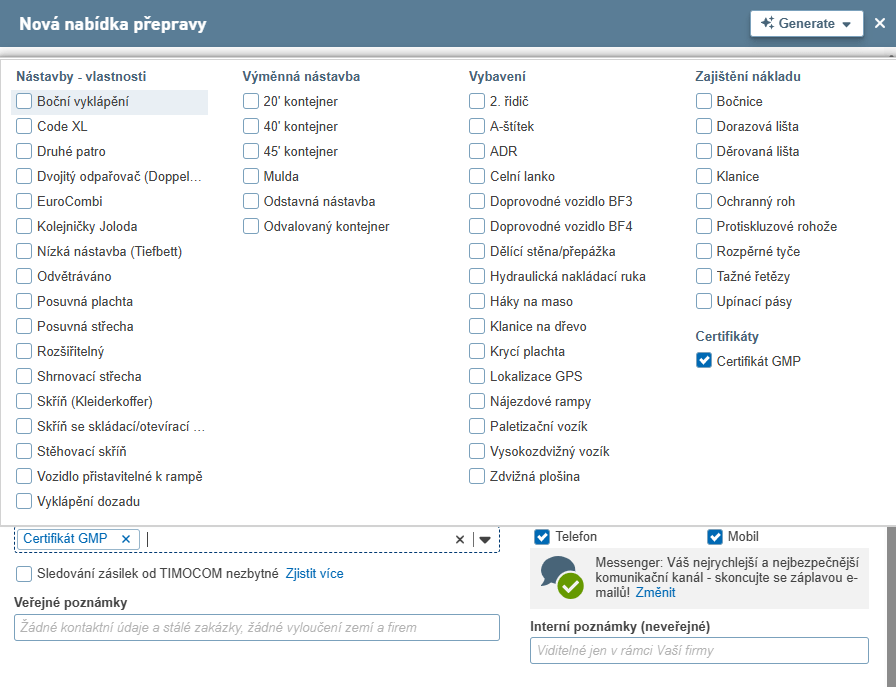Screen dimensions: 896x687
Task: Check the Zdvižná plošina option
Action: [477, 476]
